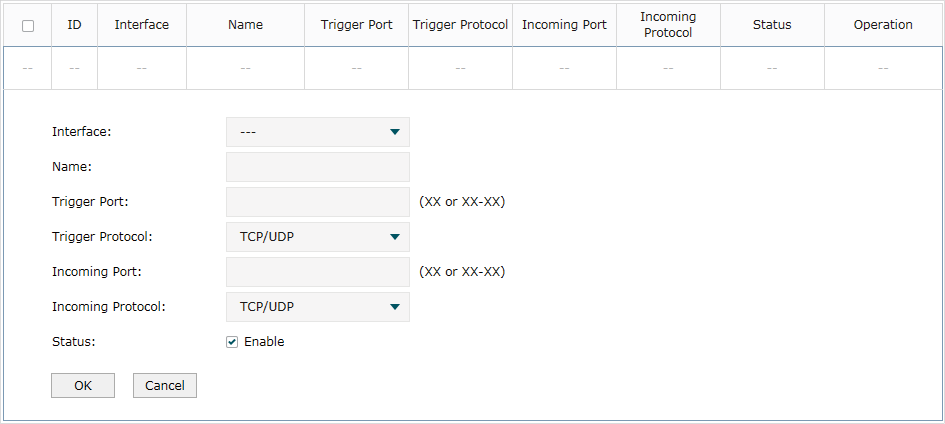
Task: Click the Enable label next to Status
Action: [264, 342]
